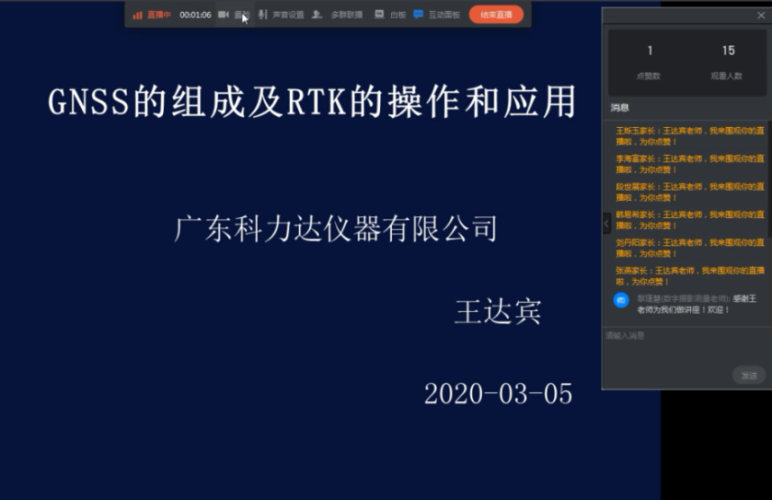The width and height of the screenshot is (772, 500).
Task: Click the 结束直播 button
Action: coord(496,15)
